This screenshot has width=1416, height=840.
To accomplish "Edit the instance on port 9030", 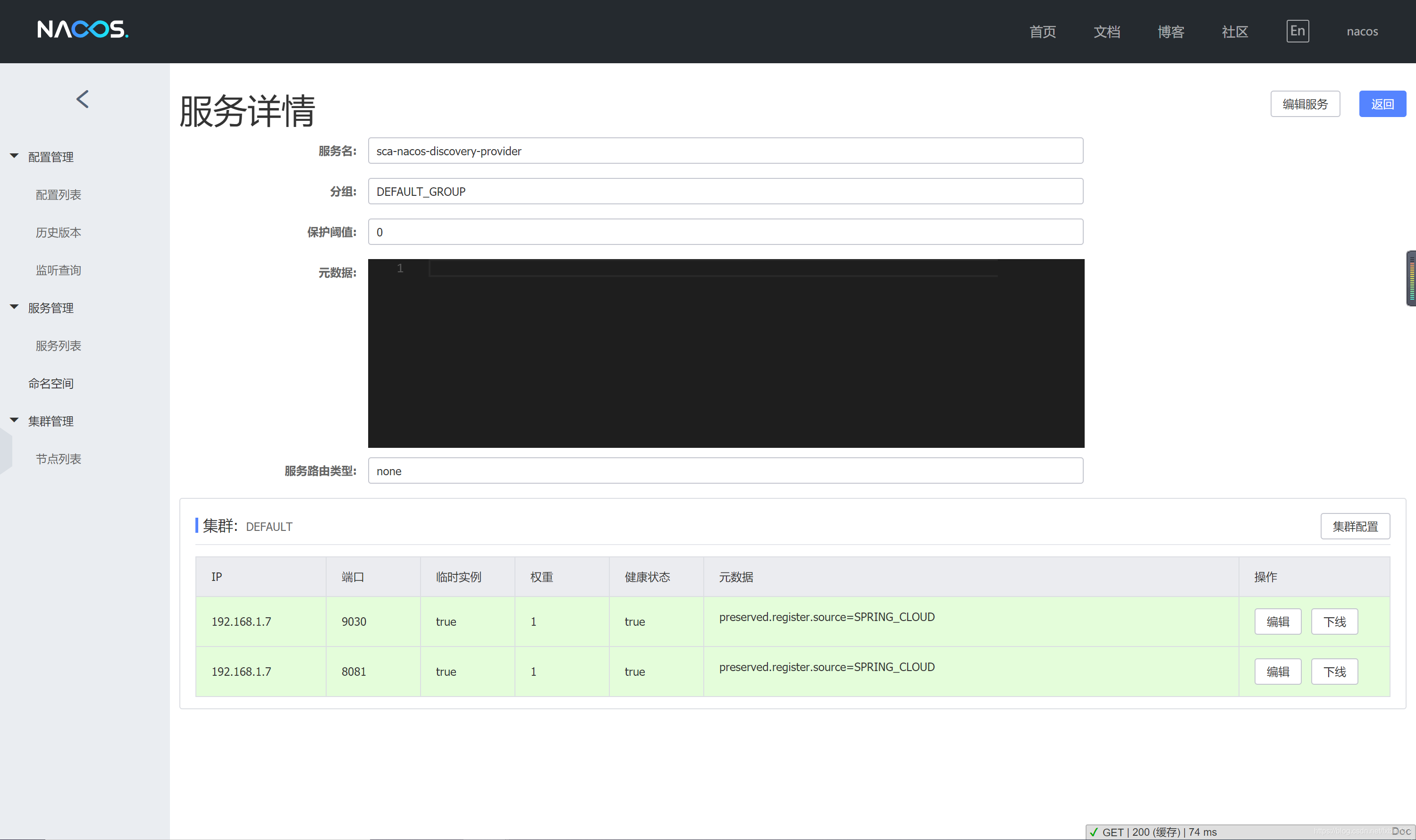I will coord(1277,622).
